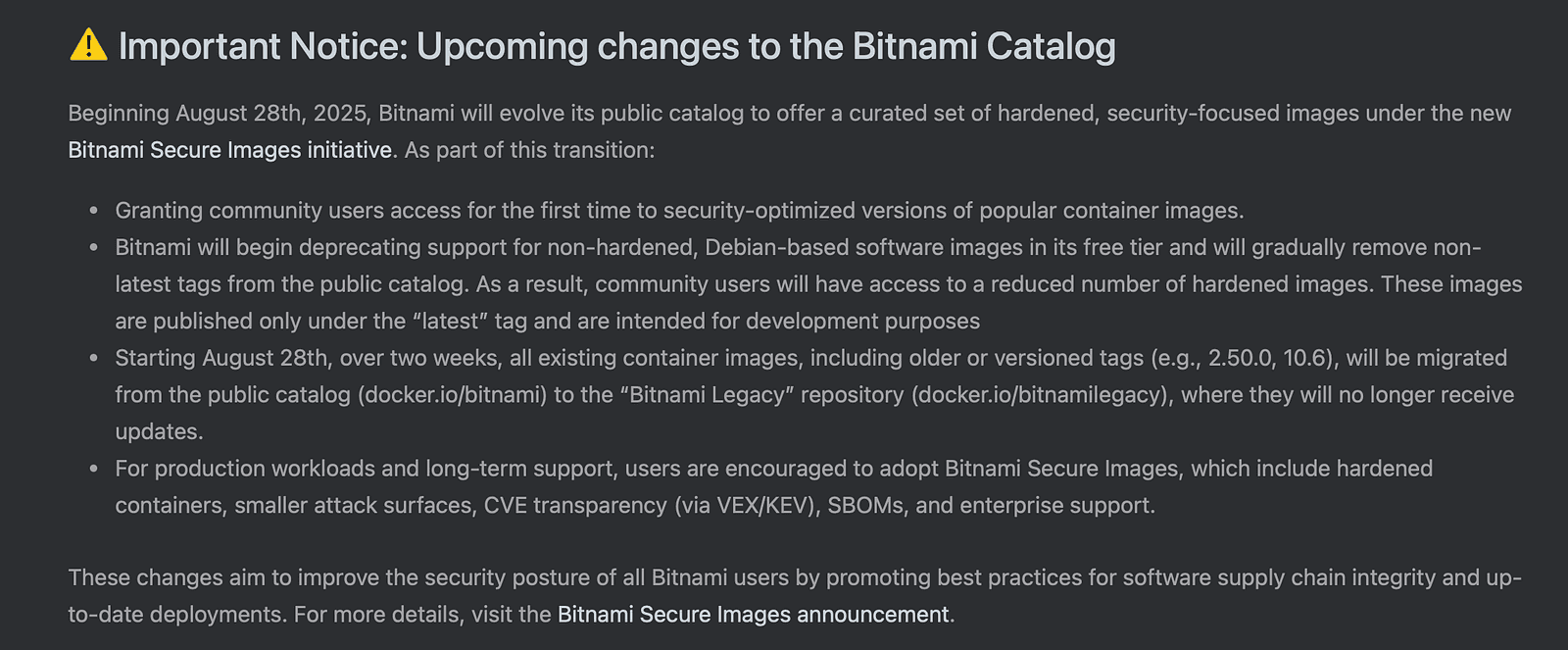
Task: Click the bullet dot before "Bitnami will begin deprecating"
Action: 94,248
